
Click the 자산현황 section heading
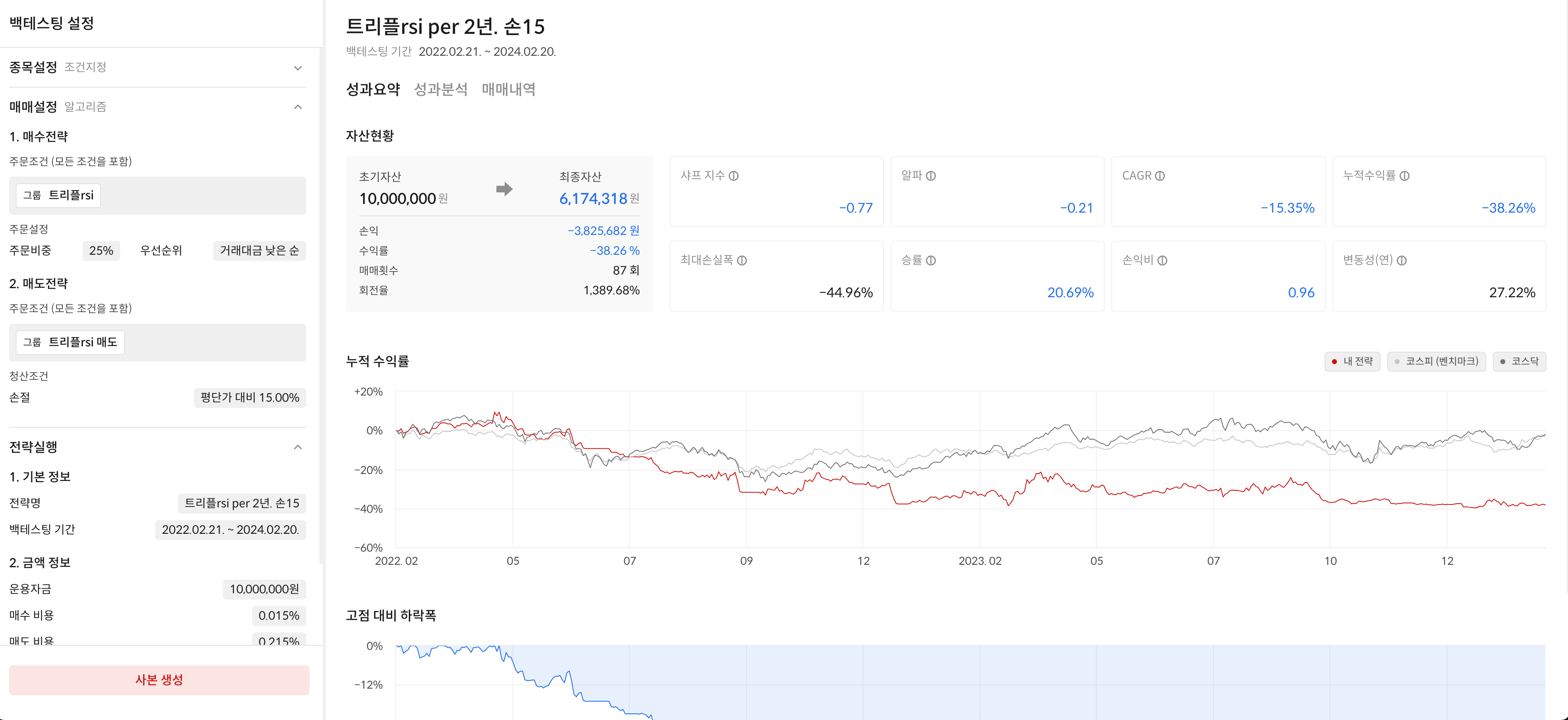point(369,136)
